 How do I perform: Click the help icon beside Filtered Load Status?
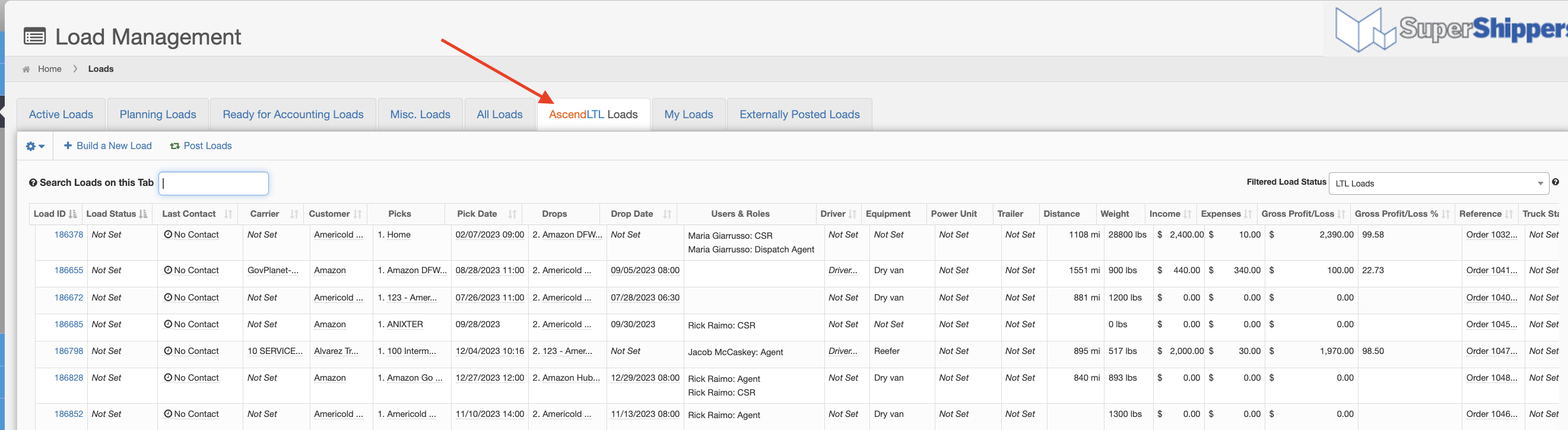point(1555,182)
